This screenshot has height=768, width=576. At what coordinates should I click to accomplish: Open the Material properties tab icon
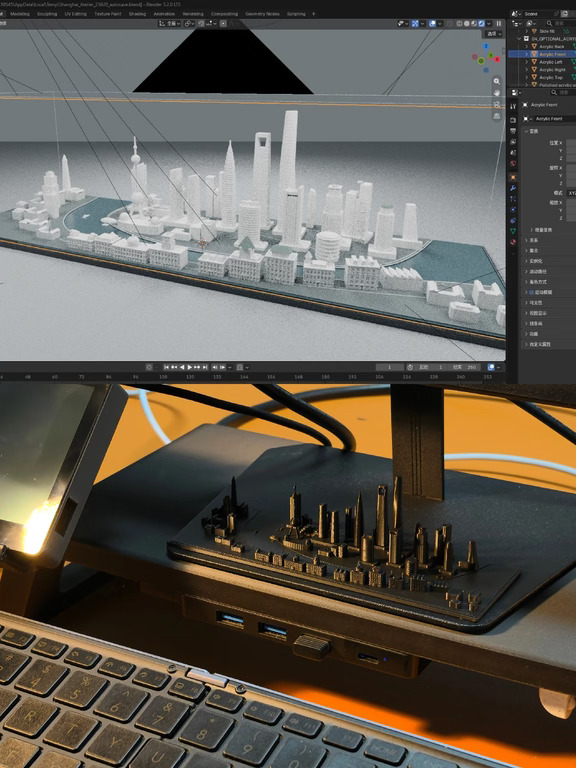tap(513, 242)
